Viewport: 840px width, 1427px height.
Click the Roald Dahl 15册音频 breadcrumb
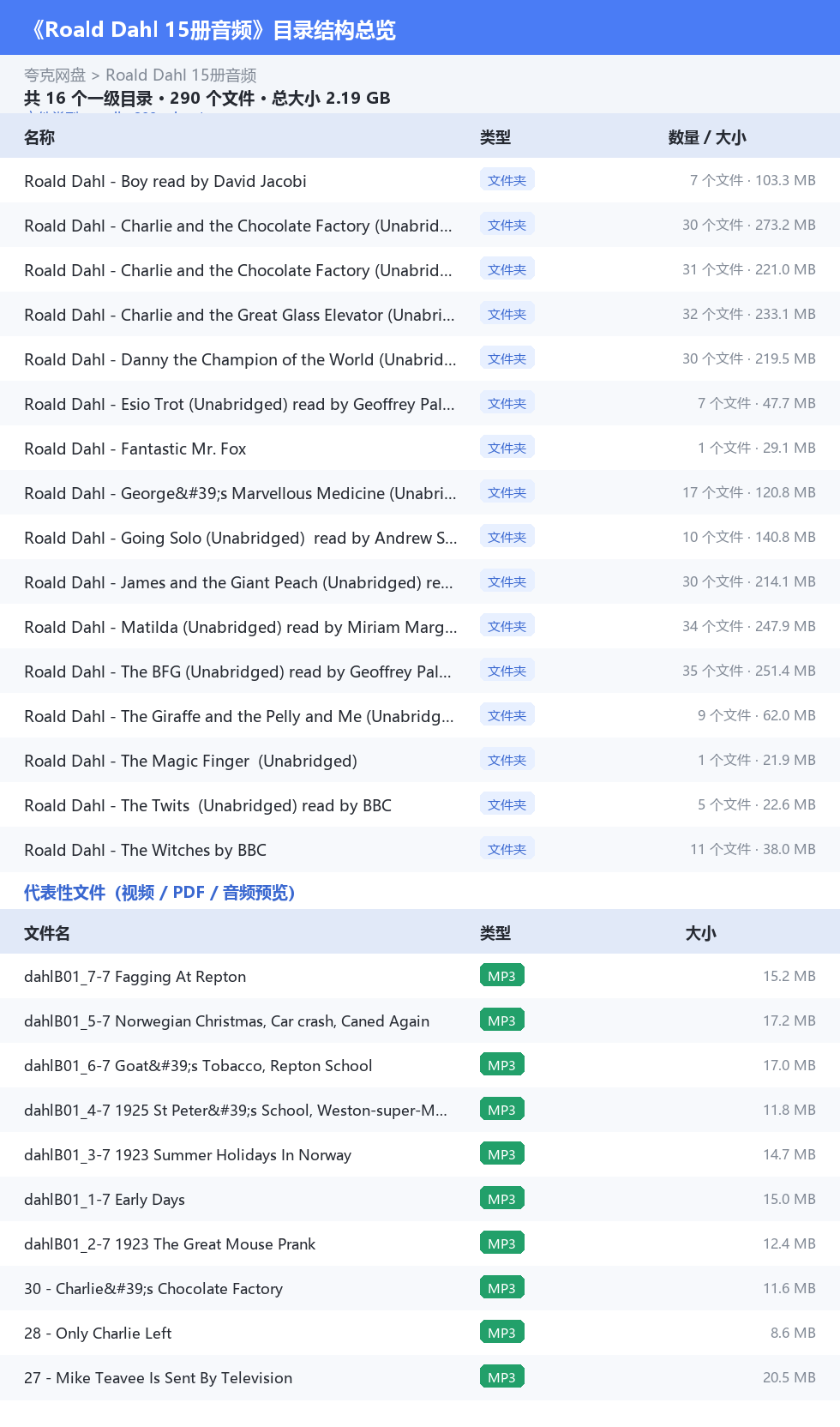[x=181, y=75]
